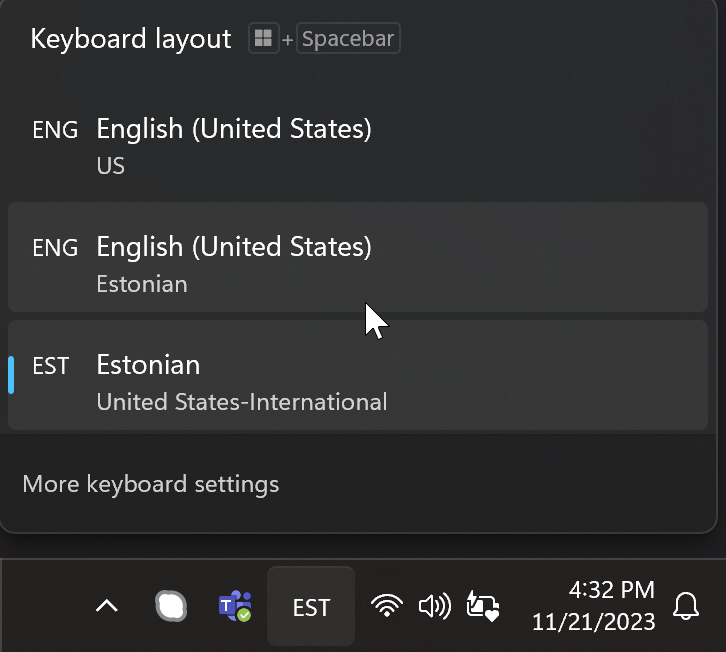Click the 4:32 PM clock
The width and height of the screenshot is (726, 652).
coord(611,590)
